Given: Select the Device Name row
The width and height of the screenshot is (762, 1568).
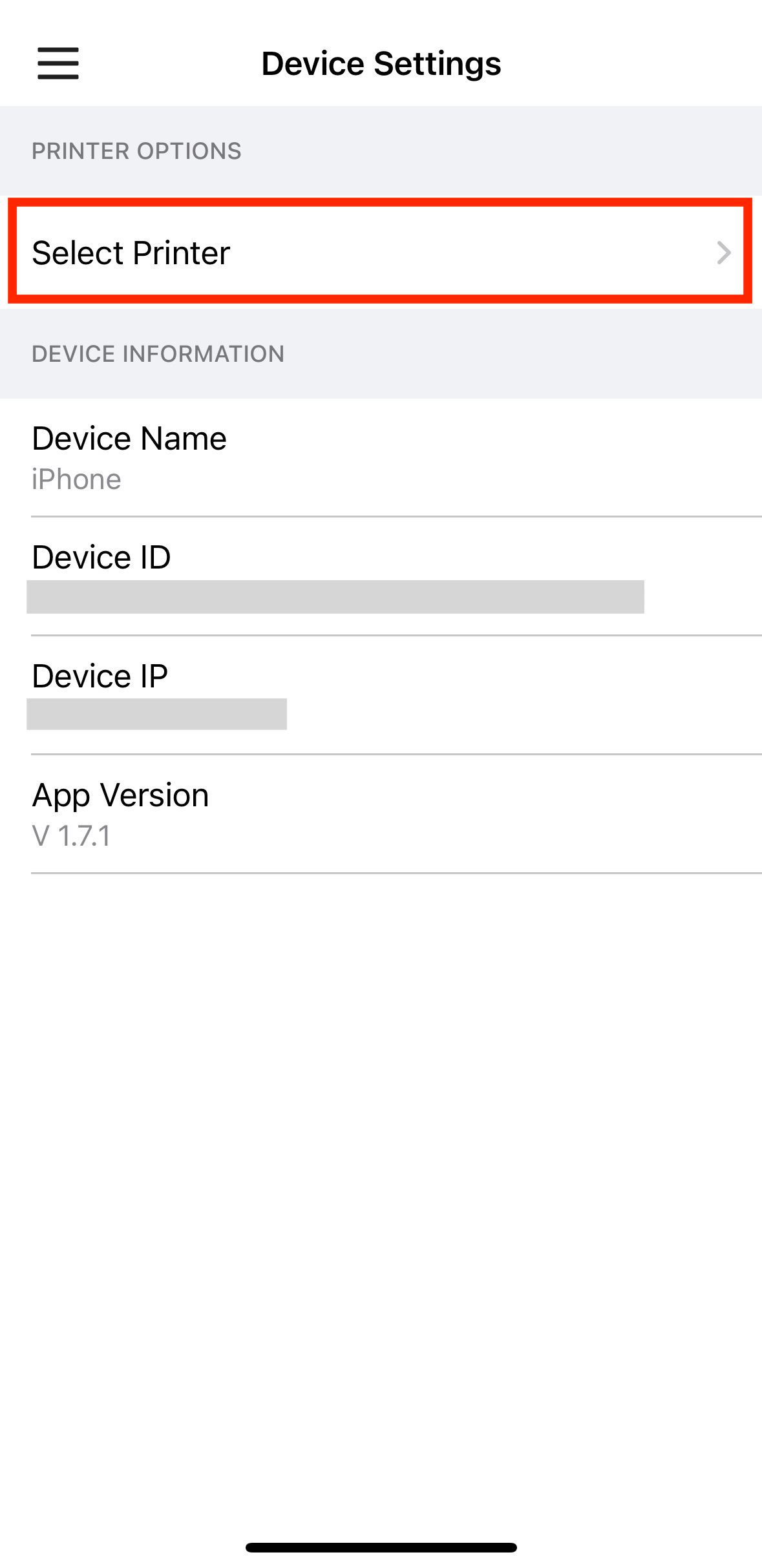Looking at the screenshot, I should coord(381,458).
